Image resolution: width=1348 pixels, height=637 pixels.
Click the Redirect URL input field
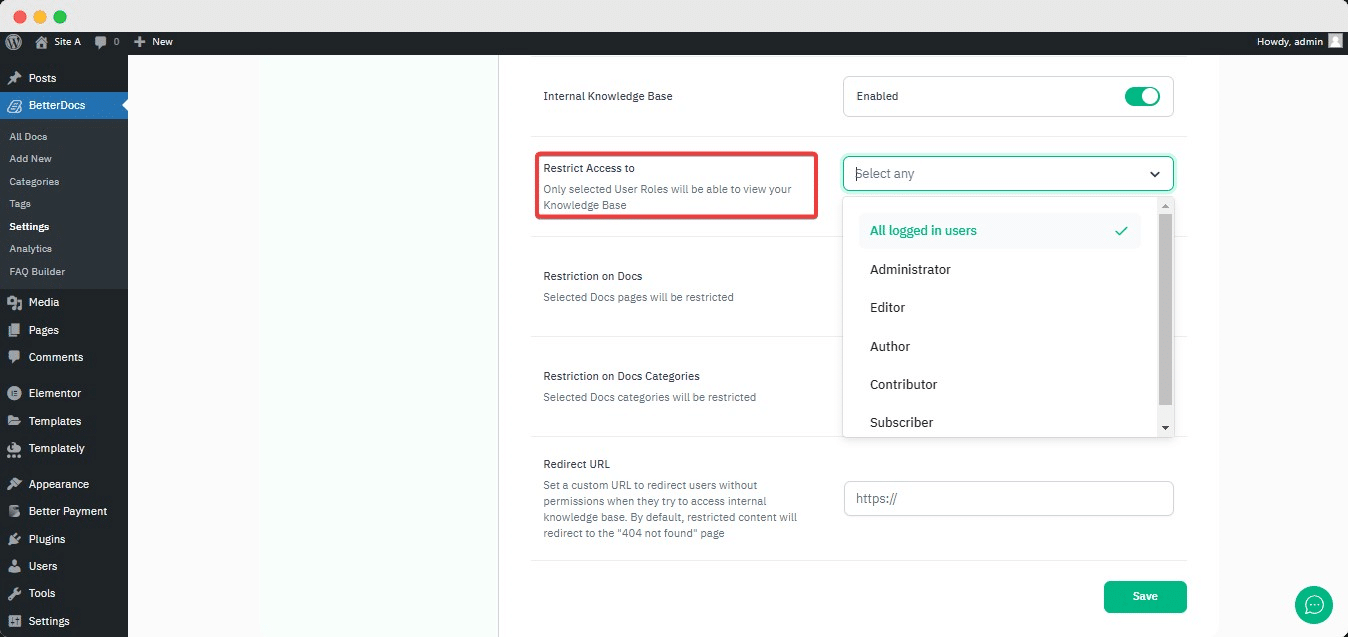pos(1007,498)
